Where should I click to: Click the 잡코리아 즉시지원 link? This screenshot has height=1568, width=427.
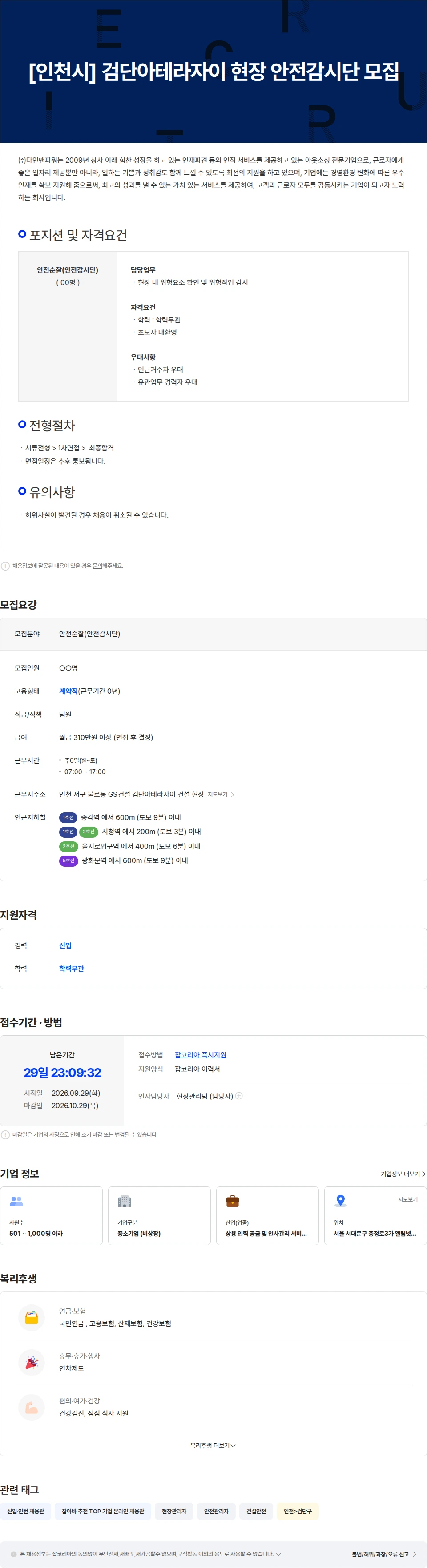201,1055
